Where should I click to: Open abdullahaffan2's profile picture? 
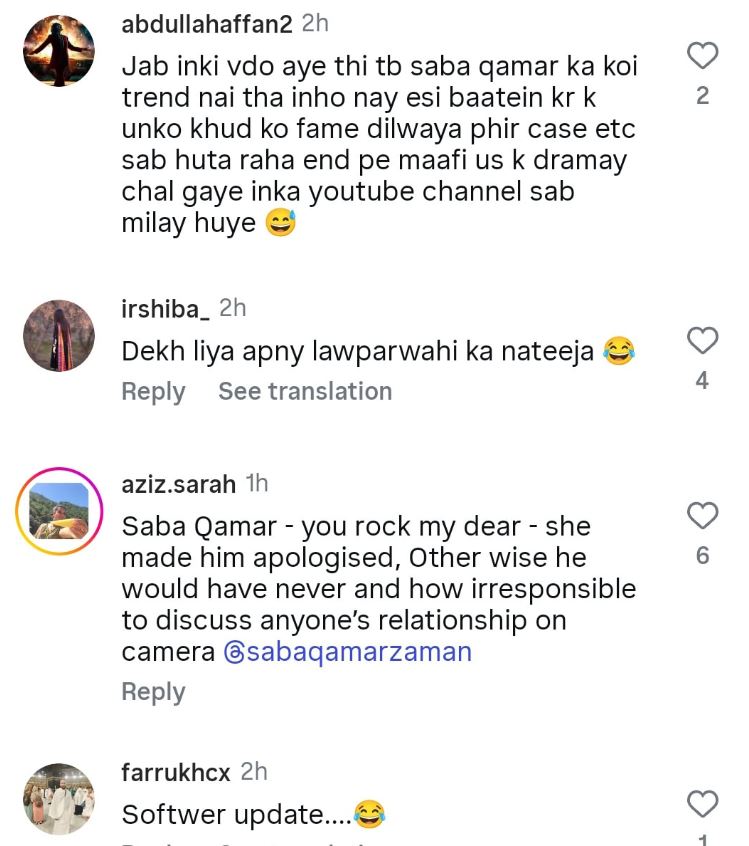(59, 51)
